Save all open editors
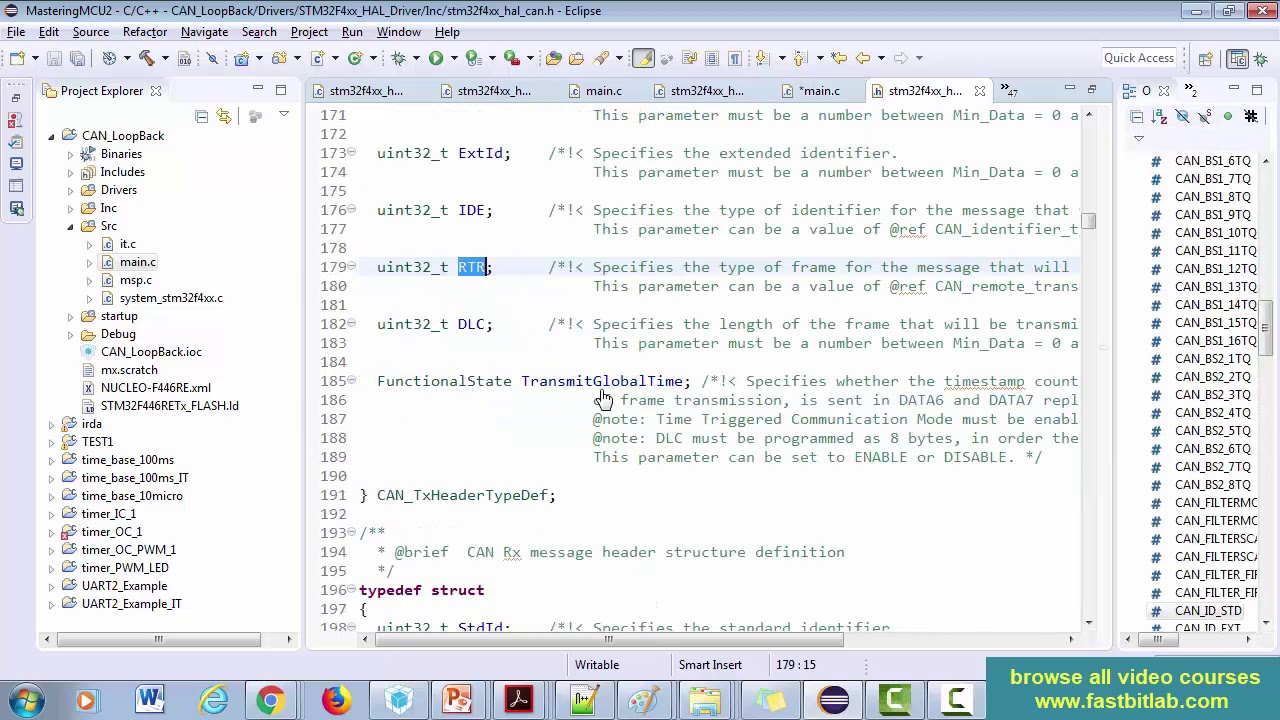The width and height of the screenshot is (1280, 720). [76, 57]
